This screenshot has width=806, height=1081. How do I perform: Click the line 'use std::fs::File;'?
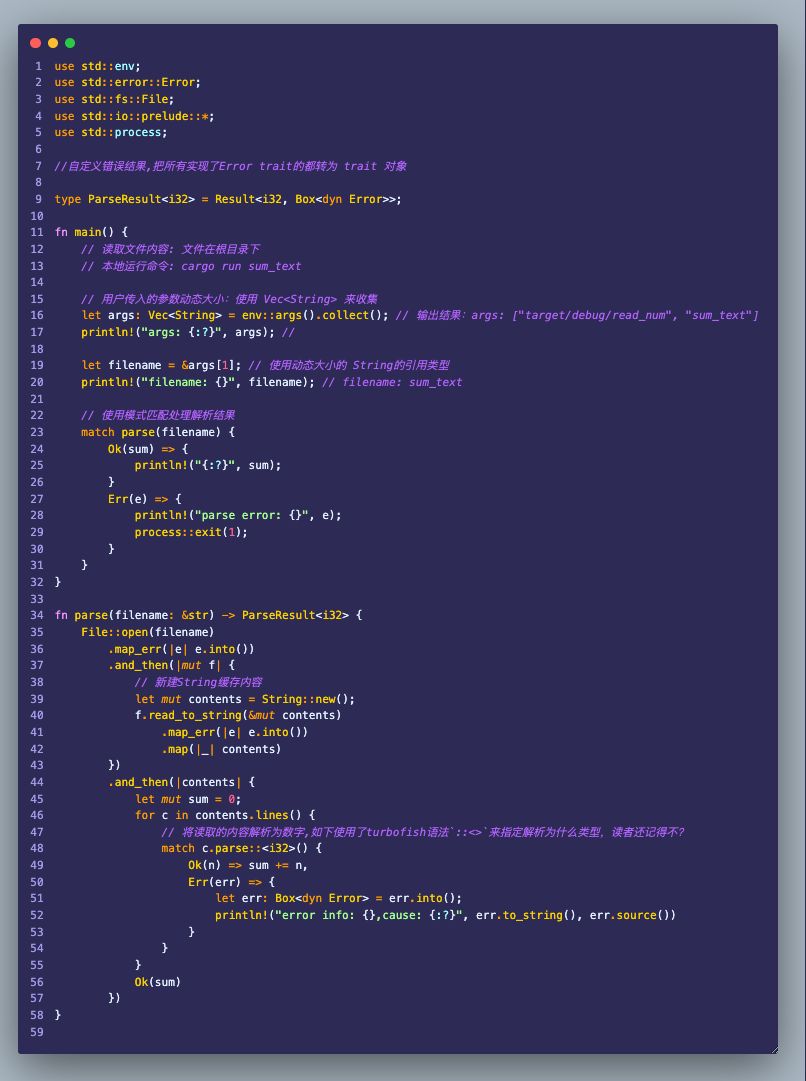(114, 99)
